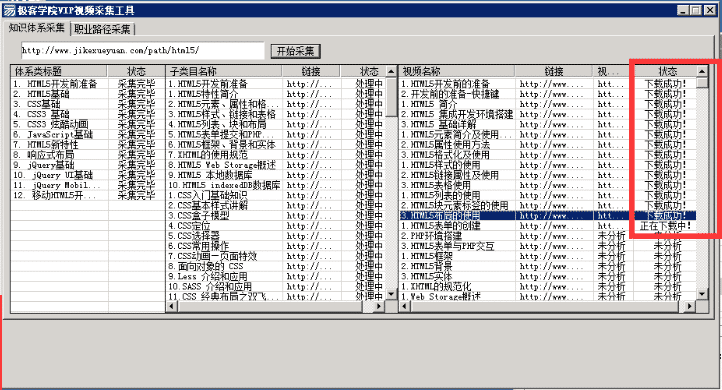Select 5.CSS选择器 subcategory
This screenshot has height=390, width=722.
click(x=276, y=236)
